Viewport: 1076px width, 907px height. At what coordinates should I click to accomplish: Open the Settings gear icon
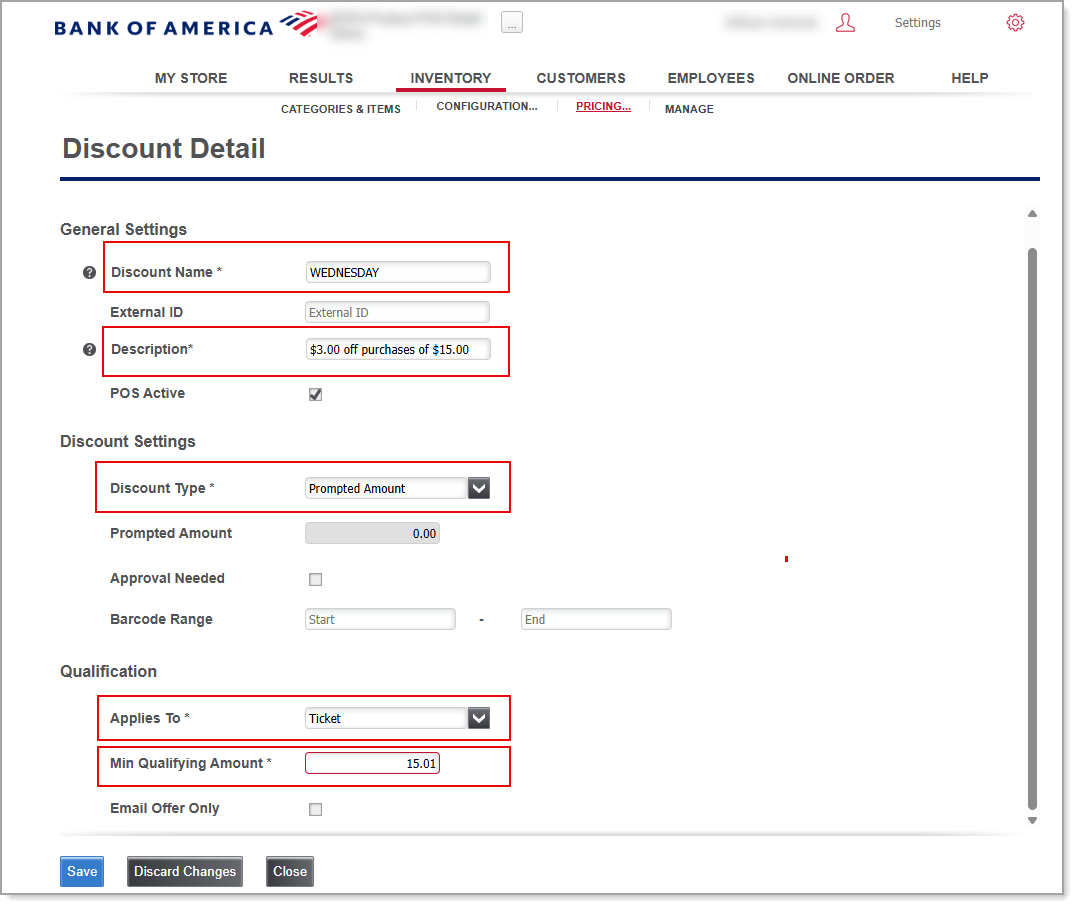click(x=1015, y=22)
